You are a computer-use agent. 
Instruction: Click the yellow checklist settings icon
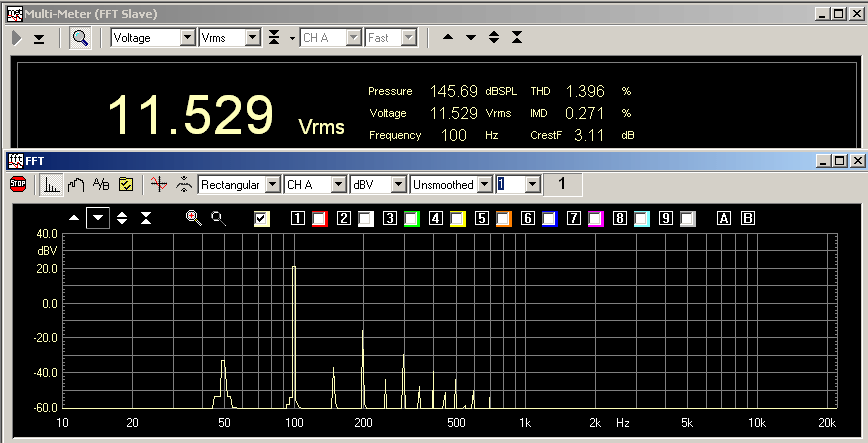coord(126,184)
